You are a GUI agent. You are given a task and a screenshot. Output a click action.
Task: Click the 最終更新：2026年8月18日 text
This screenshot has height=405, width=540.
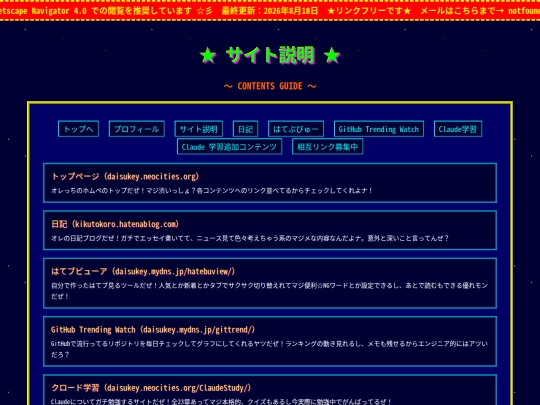point(270,11)
